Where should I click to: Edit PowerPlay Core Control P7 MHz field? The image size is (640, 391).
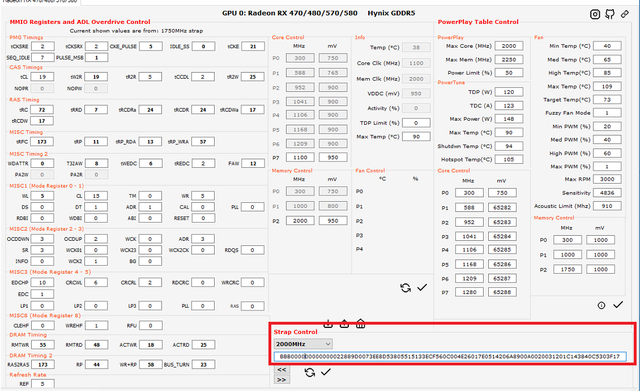(469, 292)
